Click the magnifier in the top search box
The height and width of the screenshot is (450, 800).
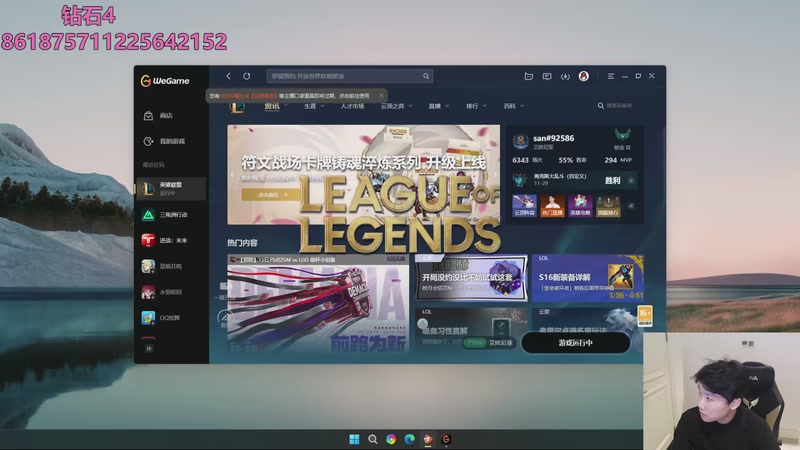coord(426,76)
